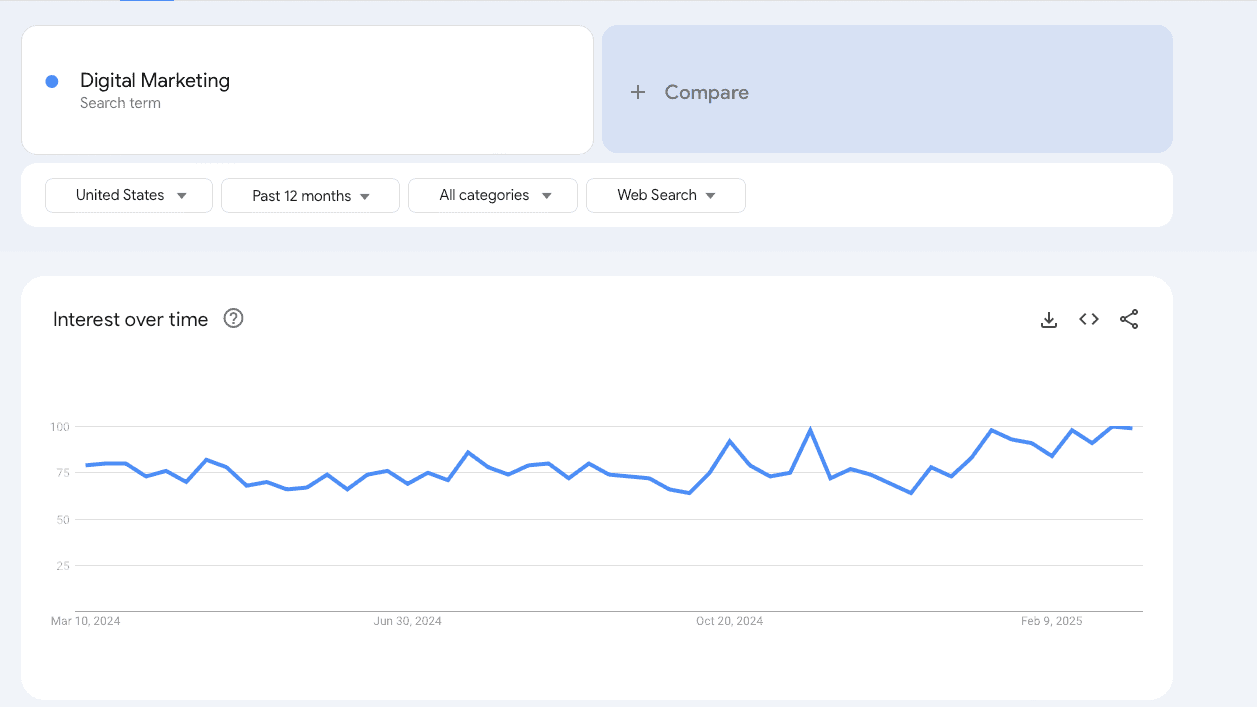
Task: Expand the Past 12 months time filter
Action: [310, 196]
